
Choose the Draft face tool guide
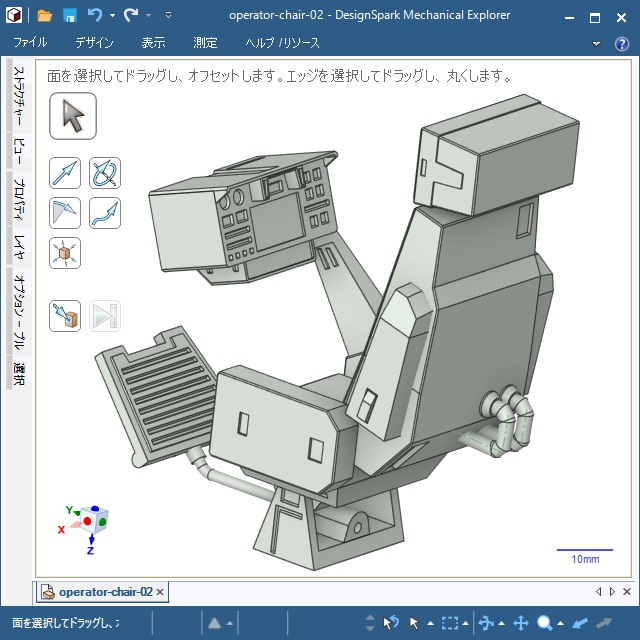click(65, 213)
